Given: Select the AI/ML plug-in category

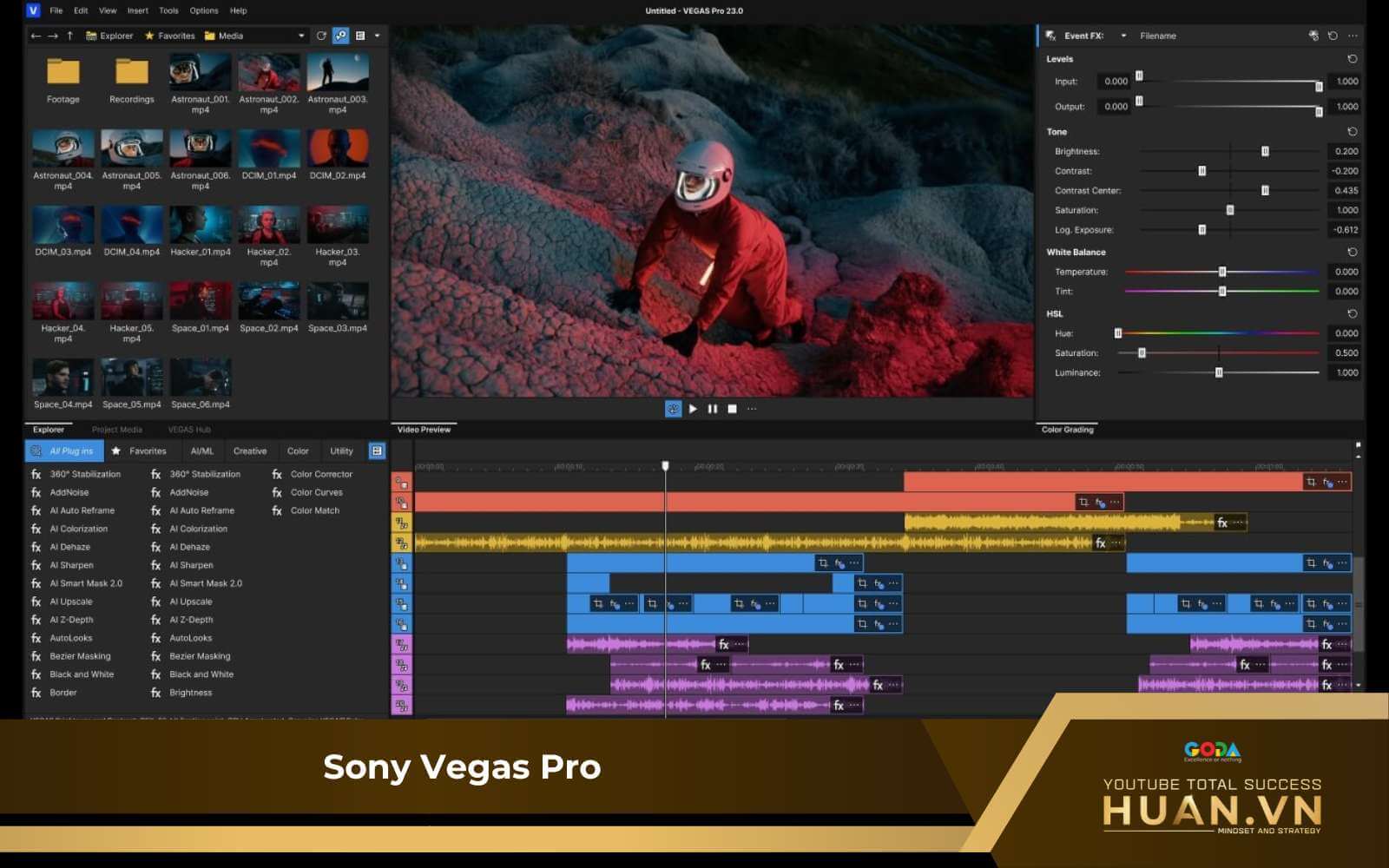Looking at the screenshot, I should 201,450.
